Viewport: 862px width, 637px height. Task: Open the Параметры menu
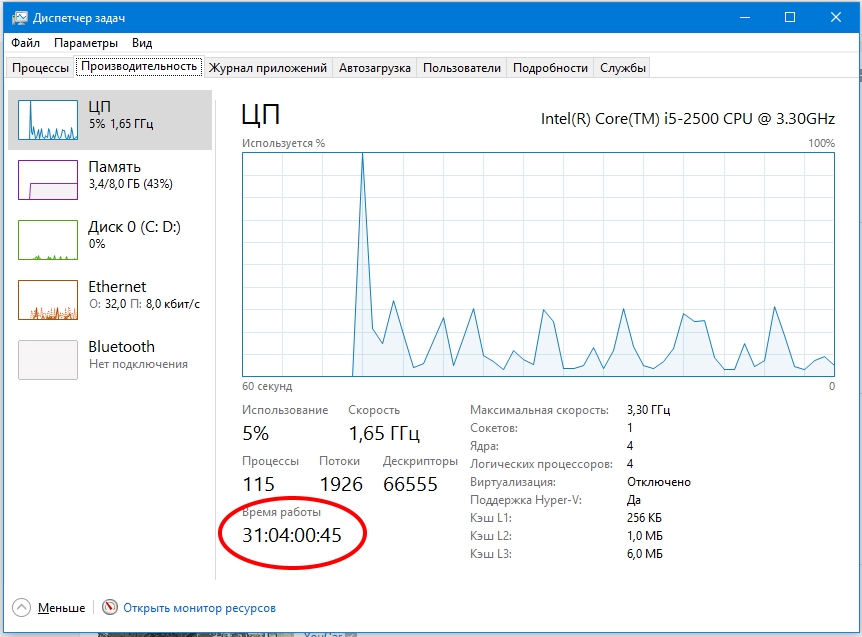(x=86, y=43)
